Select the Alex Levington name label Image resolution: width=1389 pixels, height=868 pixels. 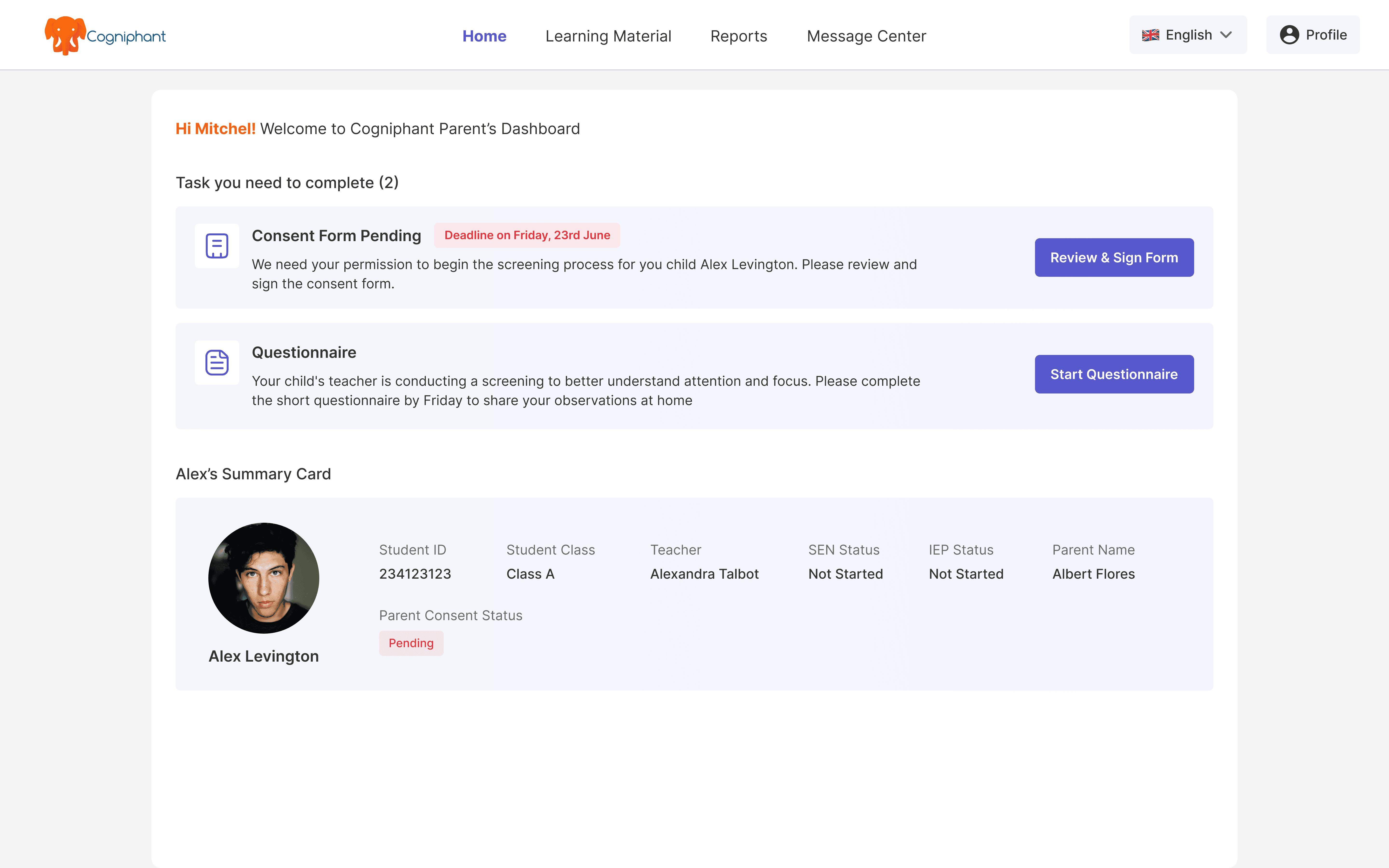pyautogui.click(x=263, y=656)
